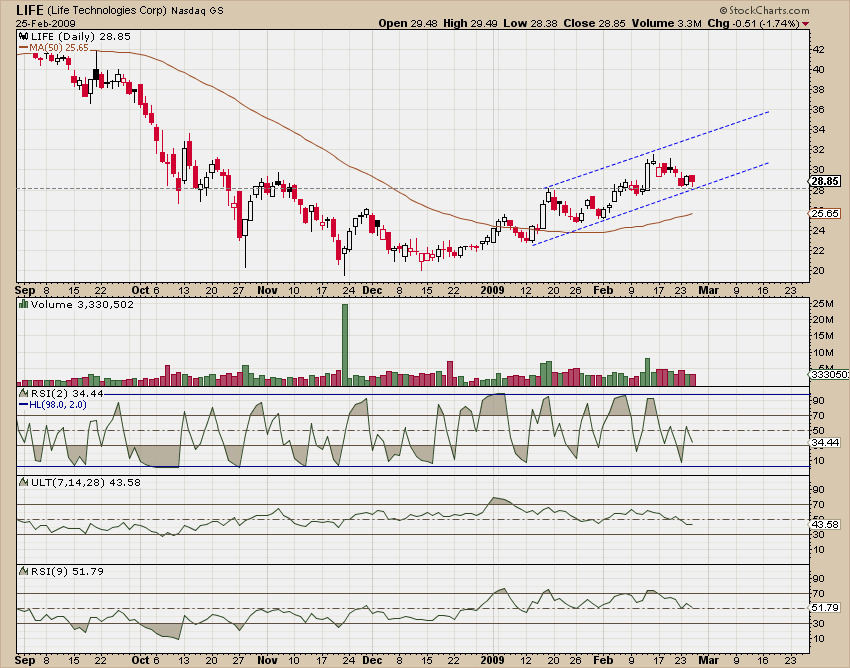
Task: Click the StockCharts.com copyright link
Action: (x=764, y=10)
